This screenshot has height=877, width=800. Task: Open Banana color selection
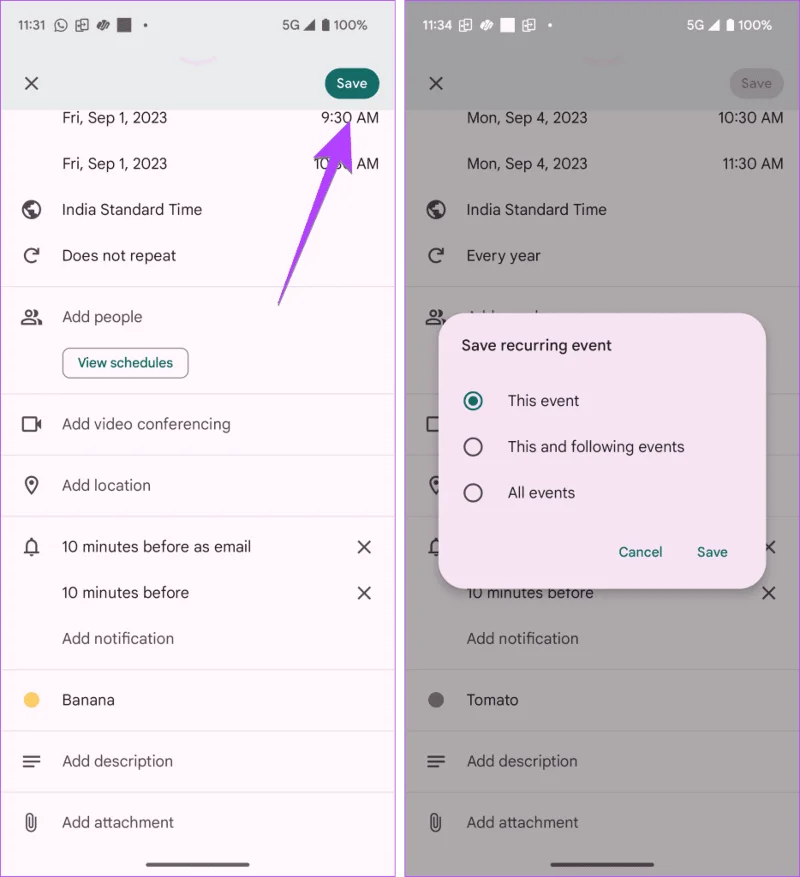point(88,700)
